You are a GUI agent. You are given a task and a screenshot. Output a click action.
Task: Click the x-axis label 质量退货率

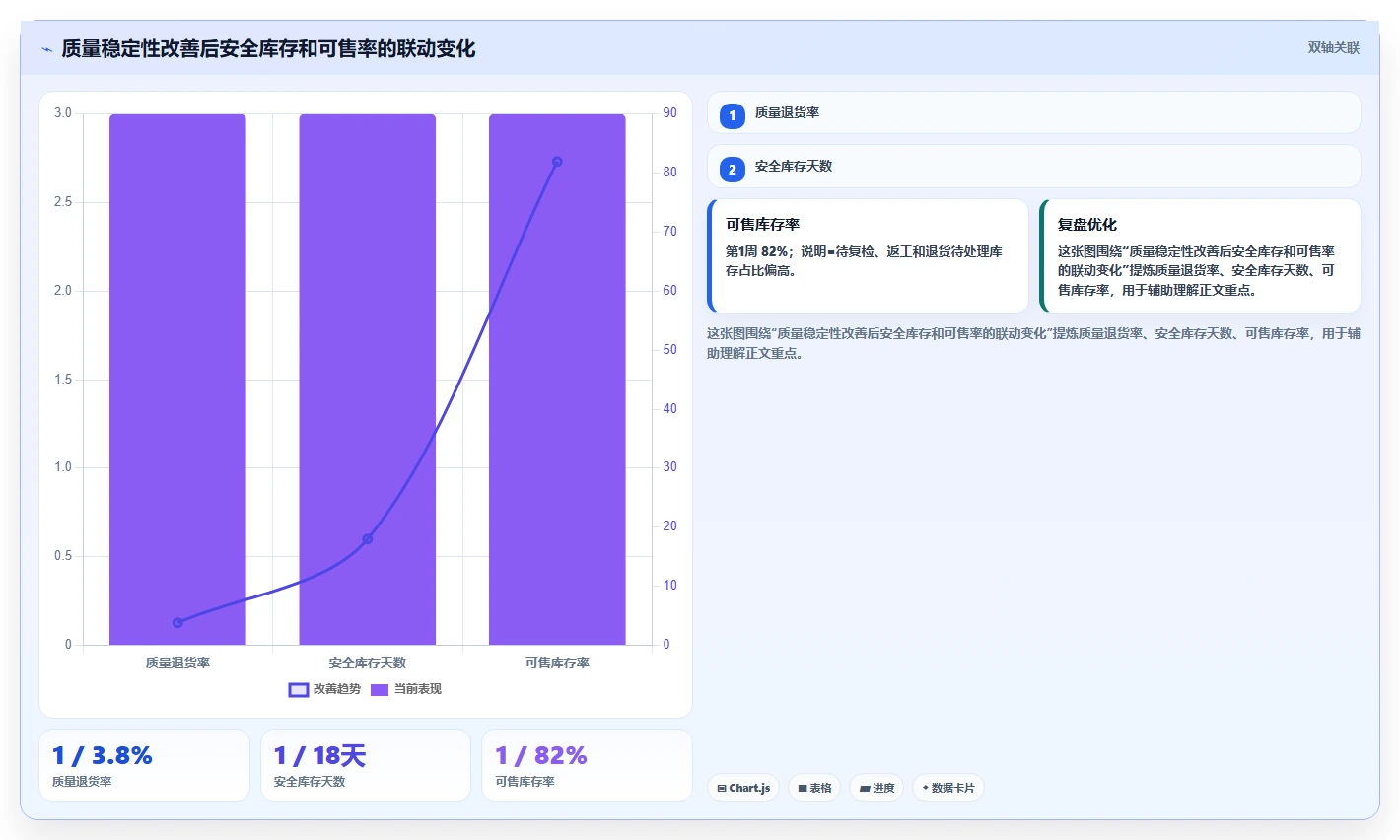(x=177, y=664)
